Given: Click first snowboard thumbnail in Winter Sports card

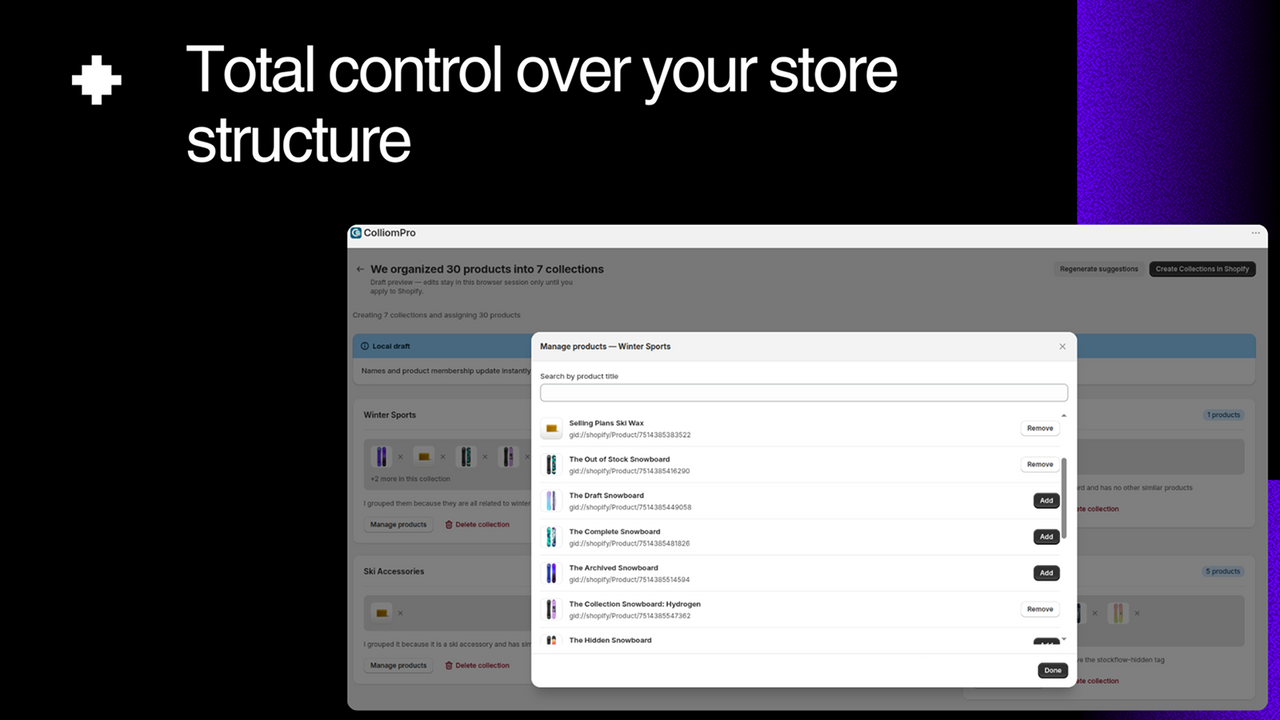Looking at the screenshot, I should (381, 457).
